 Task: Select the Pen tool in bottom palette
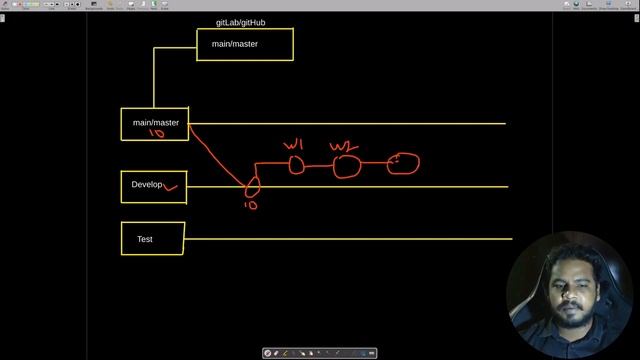[x=268, y=353]
